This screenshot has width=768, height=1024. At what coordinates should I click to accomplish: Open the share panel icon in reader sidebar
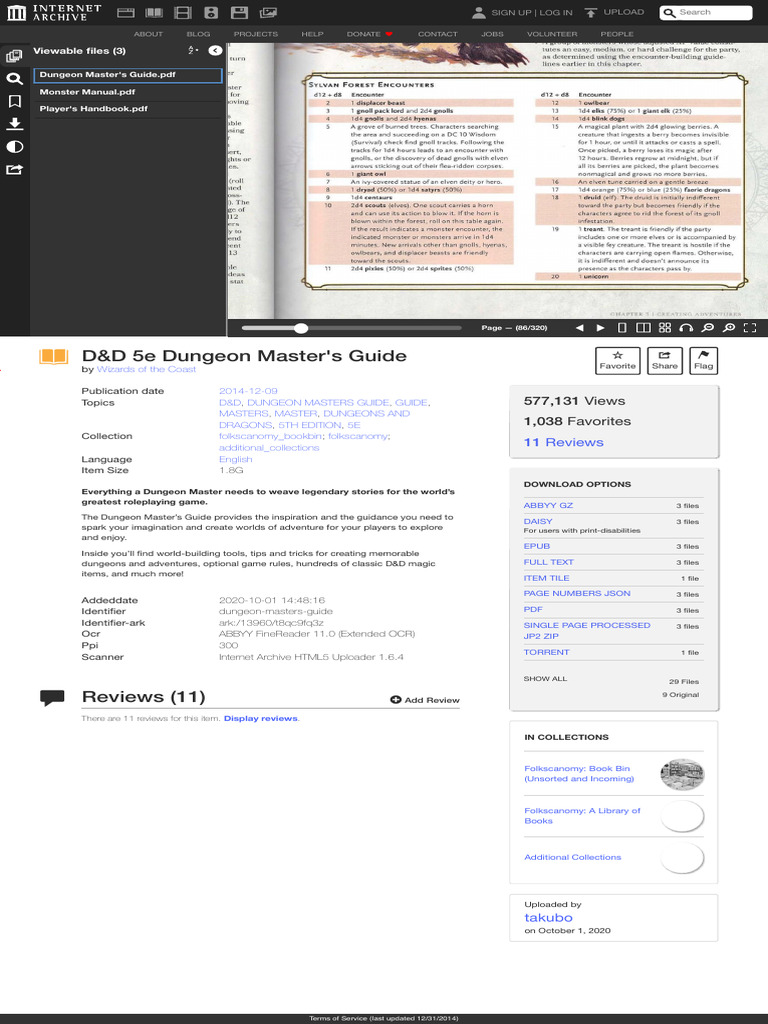[x=14, y=169]
